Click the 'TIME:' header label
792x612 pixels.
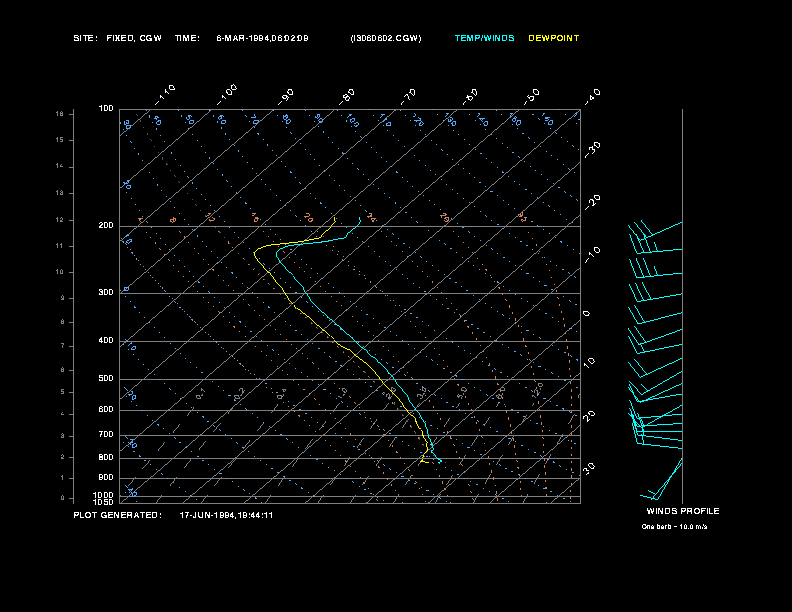pyautogui.click(x=187, y=38)
